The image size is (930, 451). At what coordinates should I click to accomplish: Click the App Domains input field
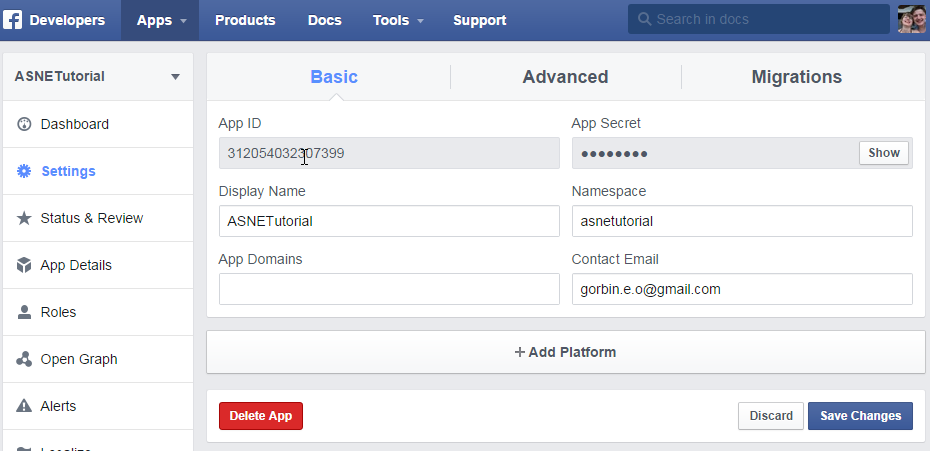click(389, 289)
